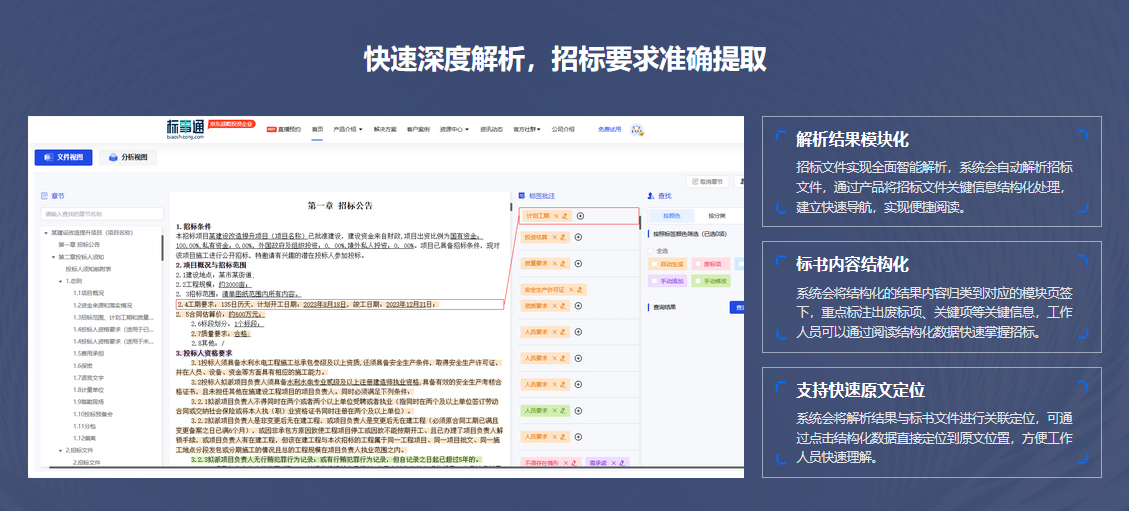Click the chapter name search field
1129x511 pixels.
tap(102, 214)
